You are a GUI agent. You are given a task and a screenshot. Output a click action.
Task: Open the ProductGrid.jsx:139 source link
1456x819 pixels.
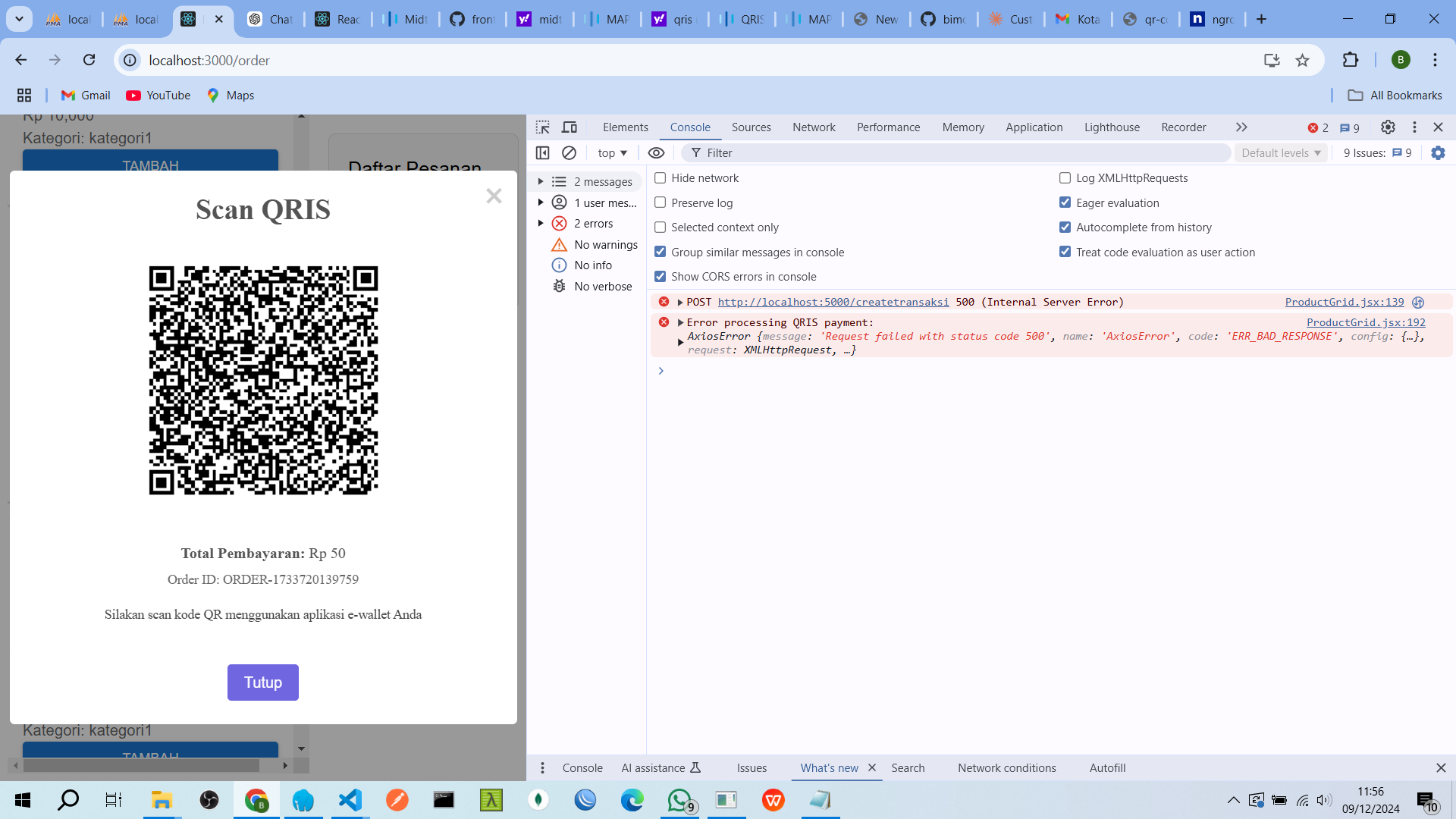pos(1345,302)
